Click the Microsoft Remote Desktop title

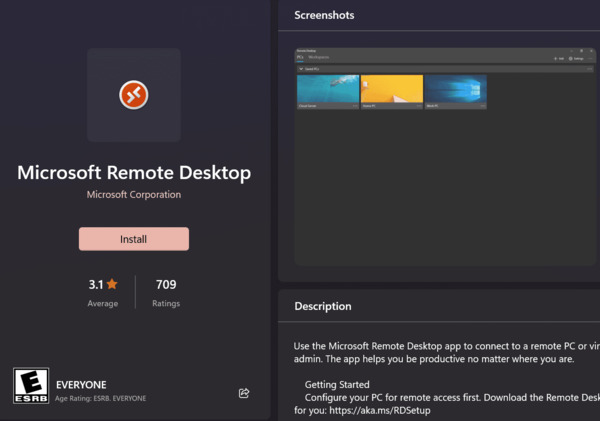click(134, 173)
